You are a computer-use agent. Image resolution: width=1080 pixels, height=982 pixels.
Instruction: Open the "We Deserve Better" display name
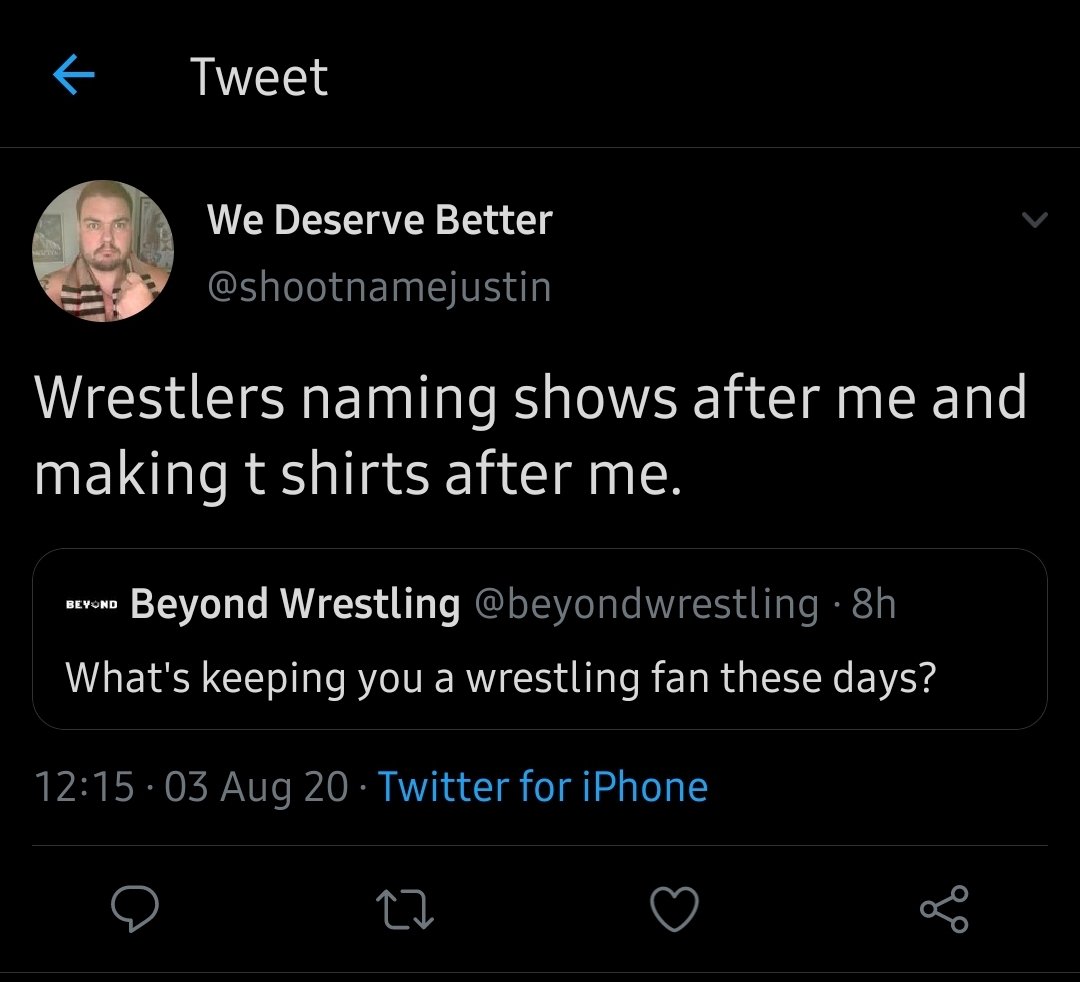click(379, 220)
